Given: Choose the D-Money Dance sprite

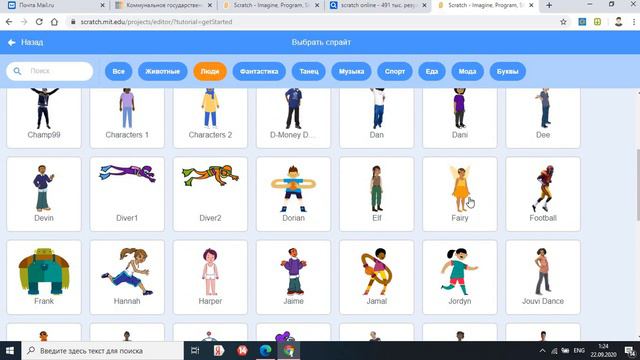Looking at the screenshot, I should 293,118.
